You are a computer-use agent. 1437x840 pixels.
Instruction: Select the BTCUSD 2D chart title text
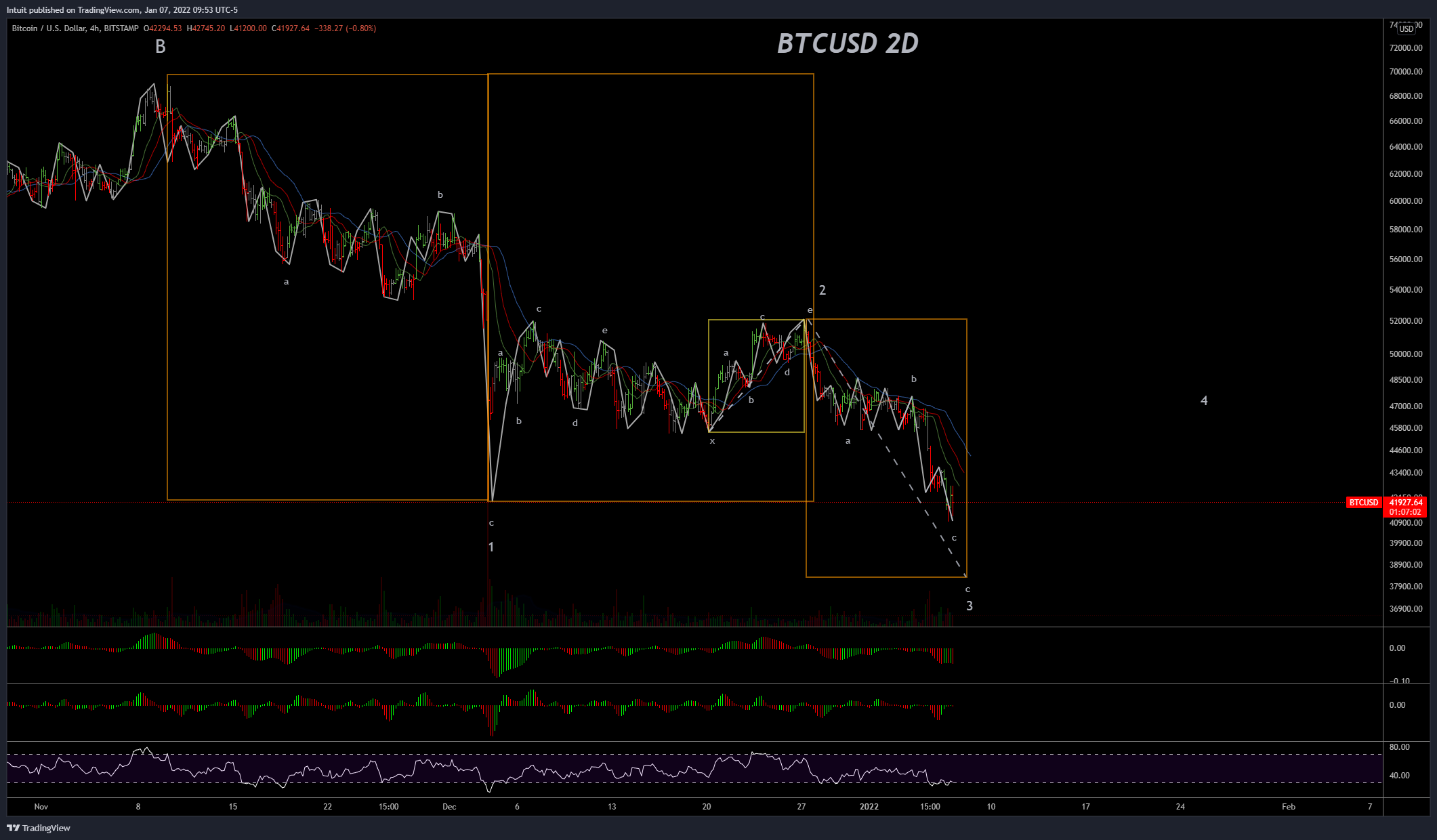(848, 43)
